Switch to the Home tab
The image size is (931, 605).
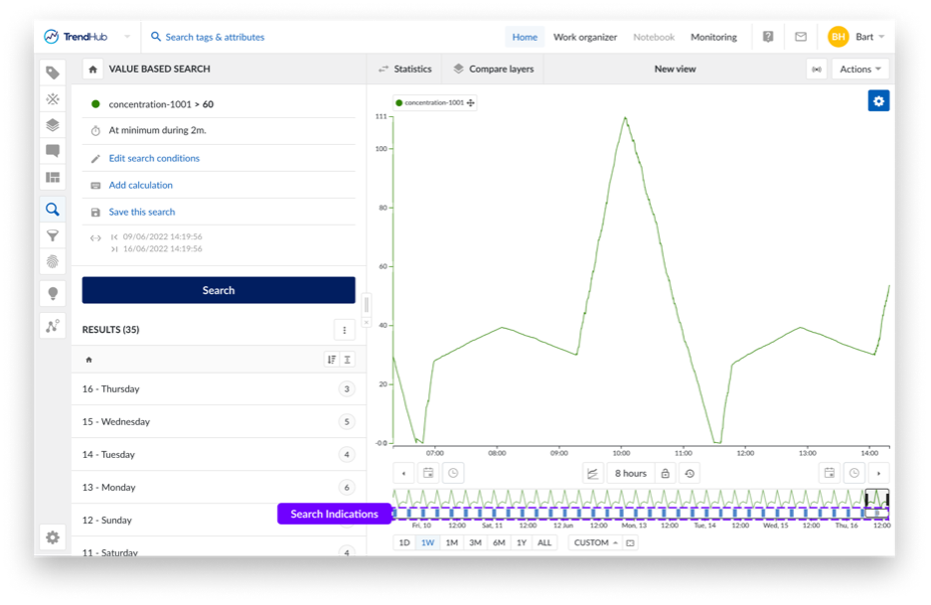point(525,37)
